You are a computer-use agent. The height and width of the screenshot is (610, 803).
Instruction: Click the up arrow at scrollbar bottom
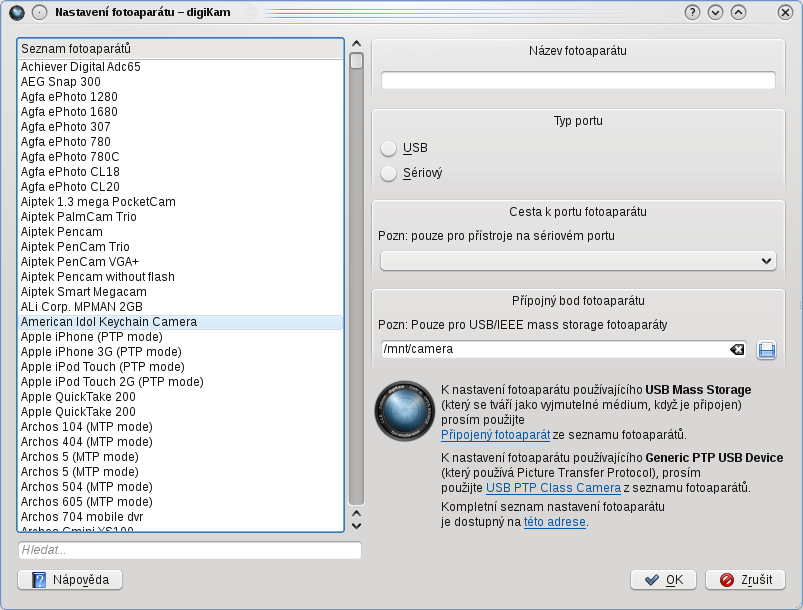[x=356, y=513]
